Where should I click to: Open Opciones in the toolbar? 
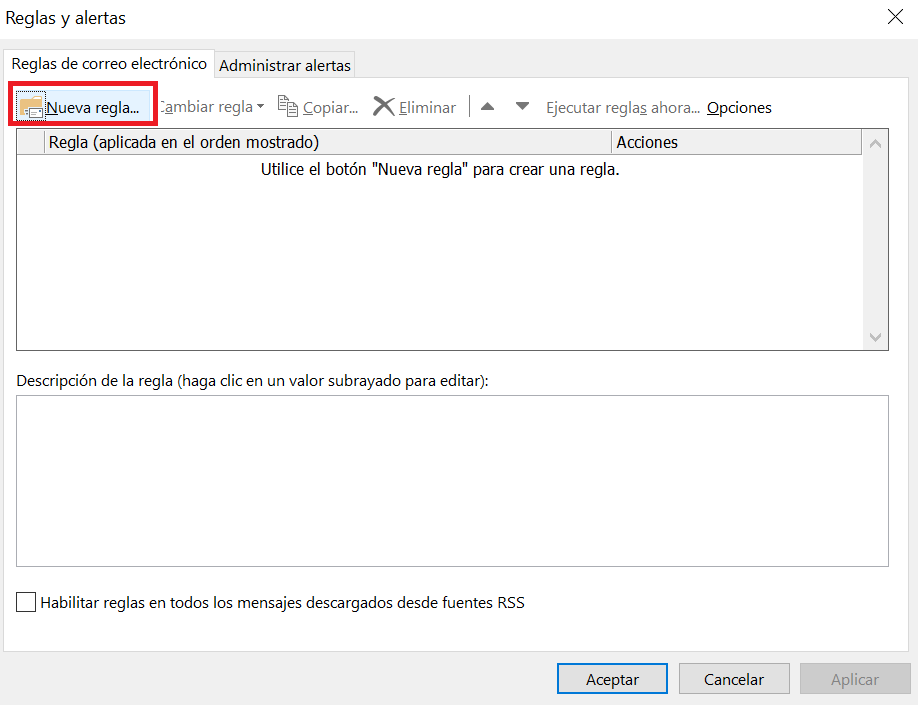pyautogui.click(x=739, y=108)
